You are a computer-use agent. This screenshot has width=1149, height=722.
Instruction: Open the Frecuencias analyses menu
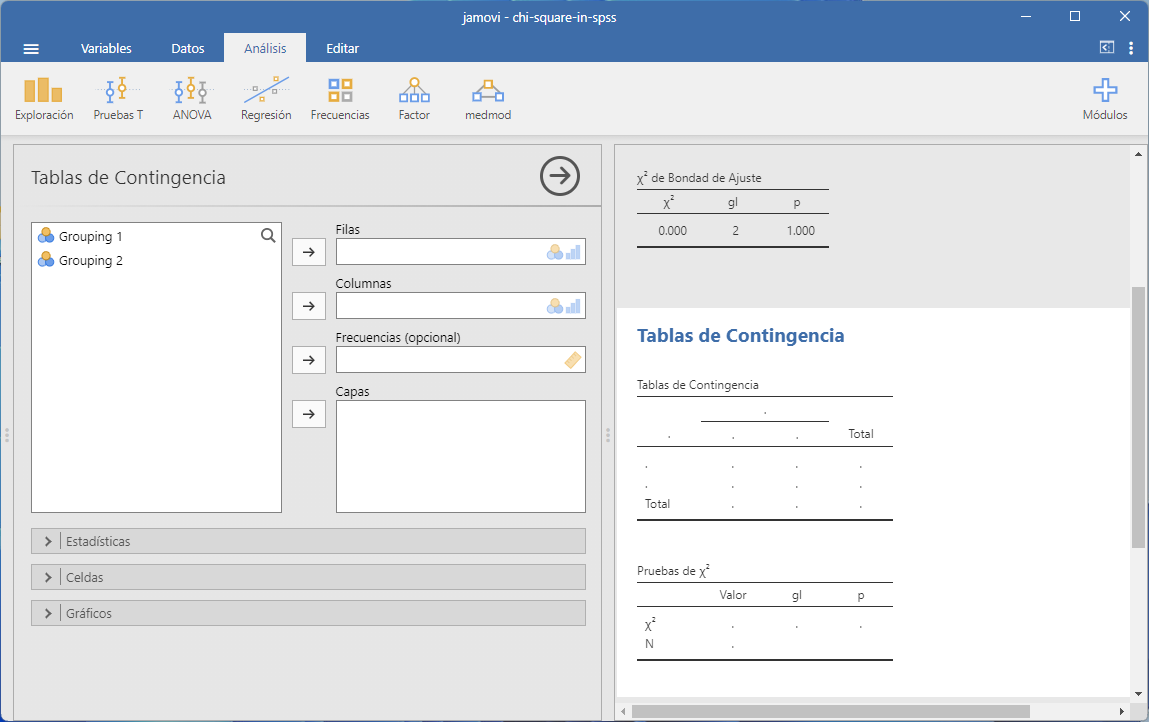point(340,99)
